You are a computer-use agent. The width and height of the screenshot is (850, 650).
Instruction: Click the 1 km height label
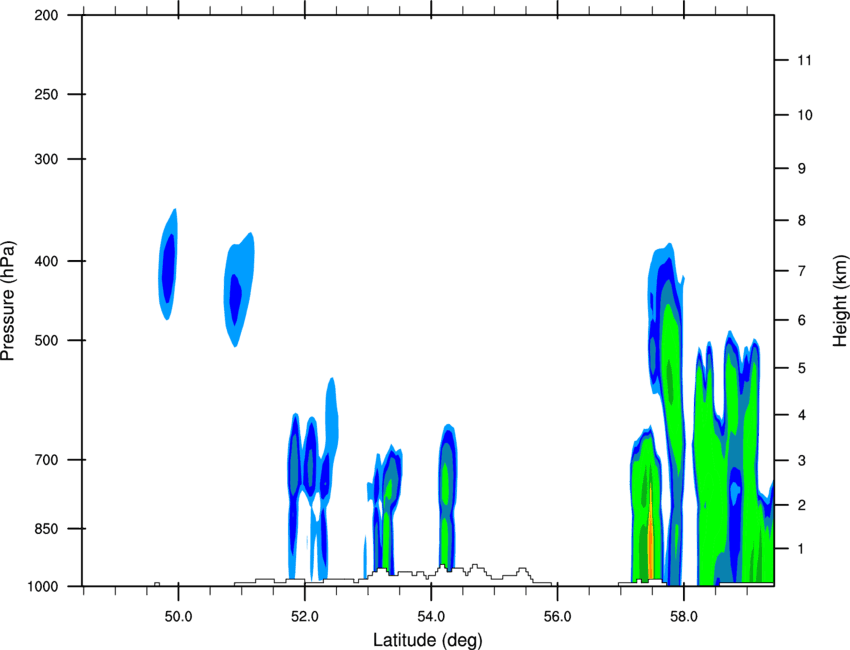tap(802, 549)
